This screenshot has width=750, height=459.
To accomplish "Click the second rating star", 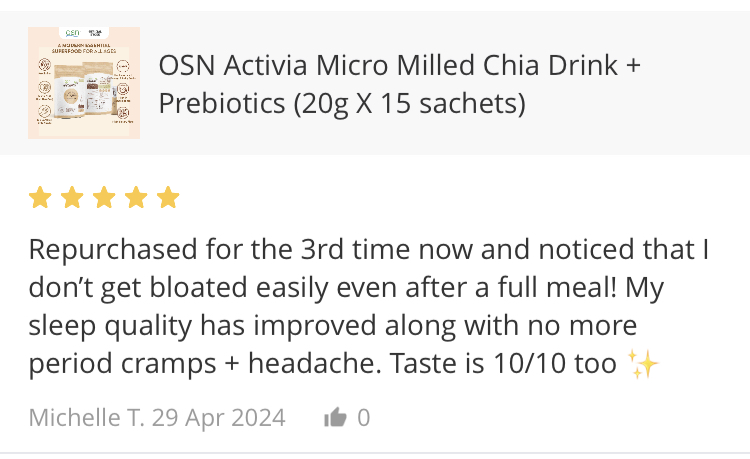I will [72, 197].
